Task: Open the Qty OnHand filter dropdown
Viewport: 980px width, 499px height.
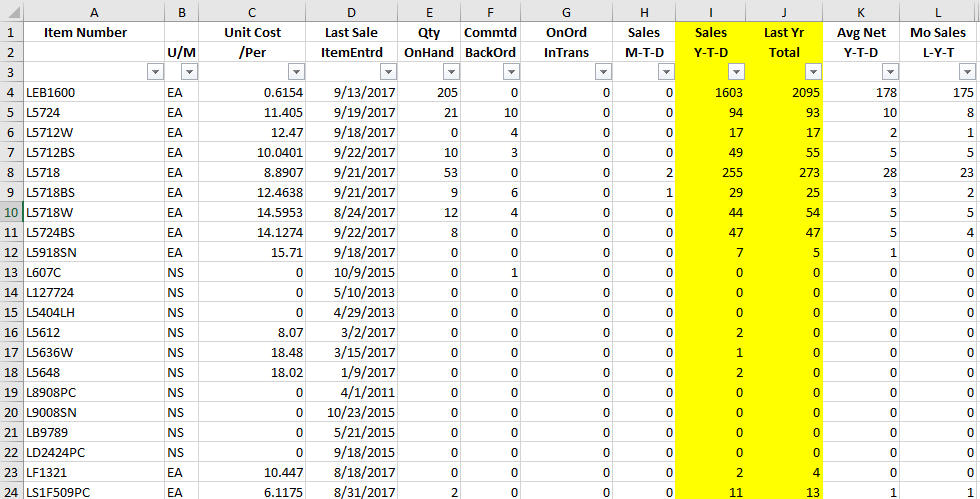Action: point(451,73)
